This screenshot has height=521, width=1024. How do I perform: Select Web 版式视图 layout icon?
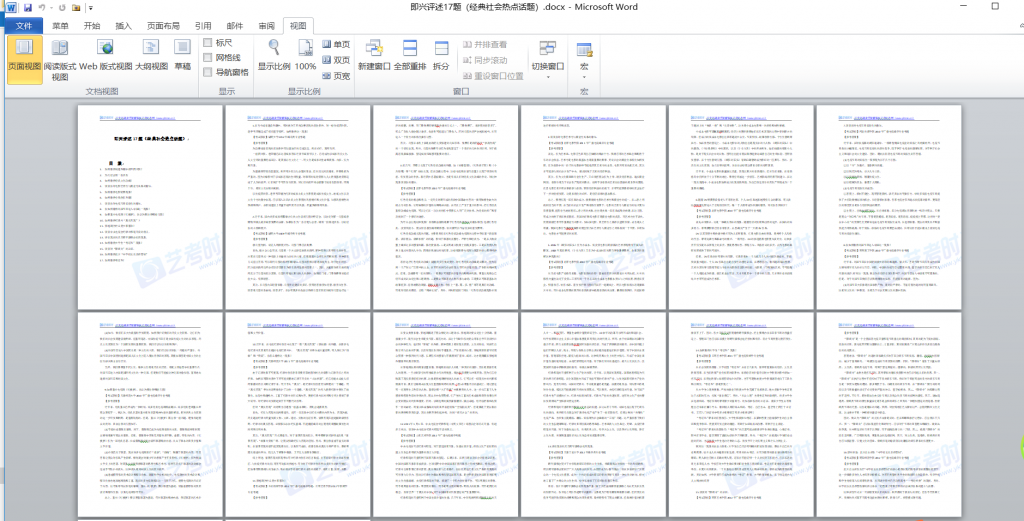pyautogui.click(x=105, y=55)
